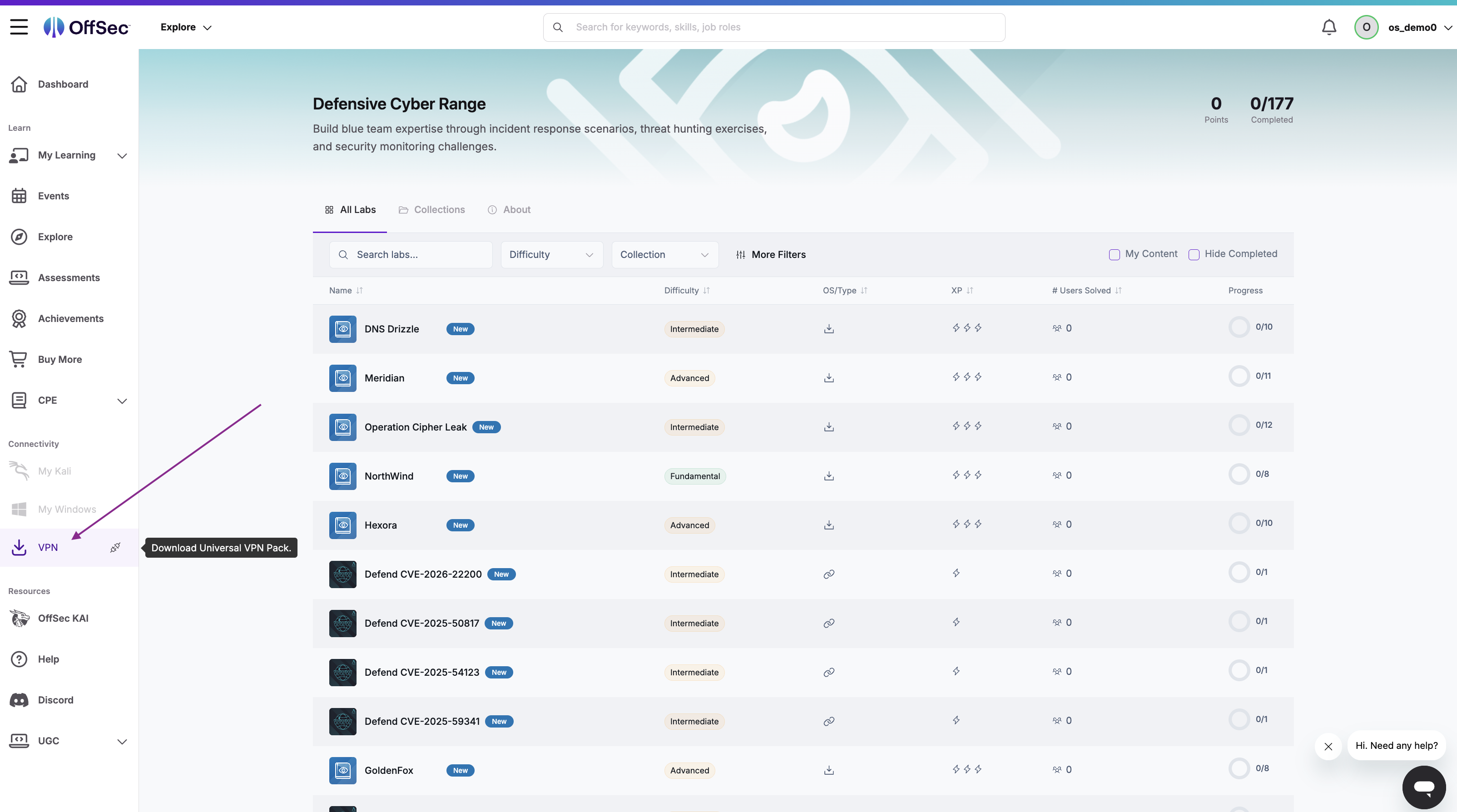Enable the Hide Completed checkbox

[1194, 254]
